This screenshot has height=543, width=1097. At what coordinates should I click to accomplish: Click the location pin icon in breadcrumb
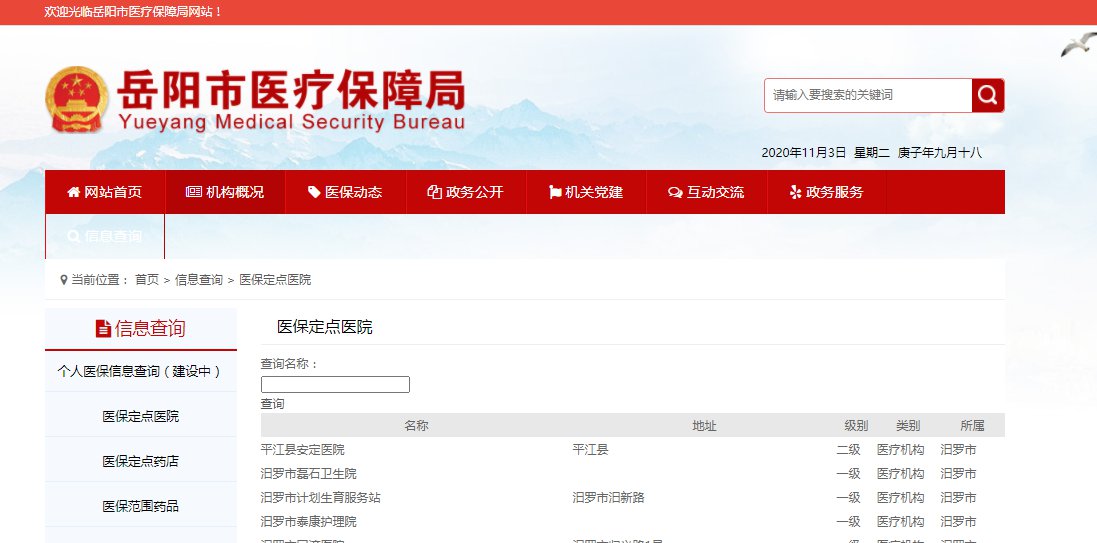[63, 280]
